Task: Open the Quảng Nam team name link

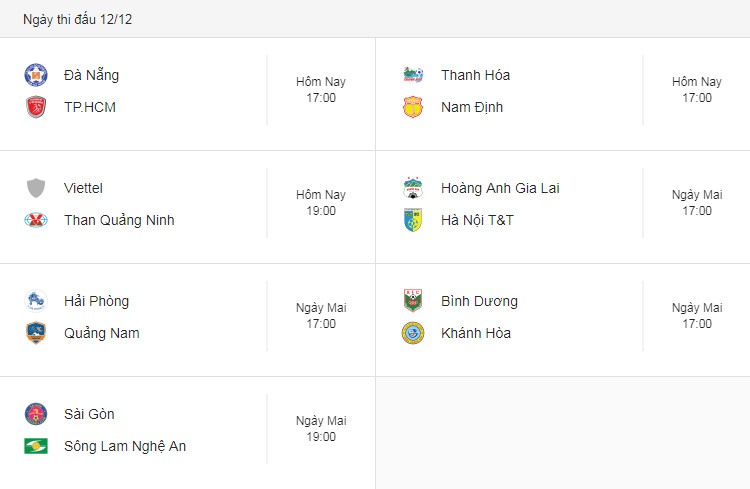Action: coord(102,333)
